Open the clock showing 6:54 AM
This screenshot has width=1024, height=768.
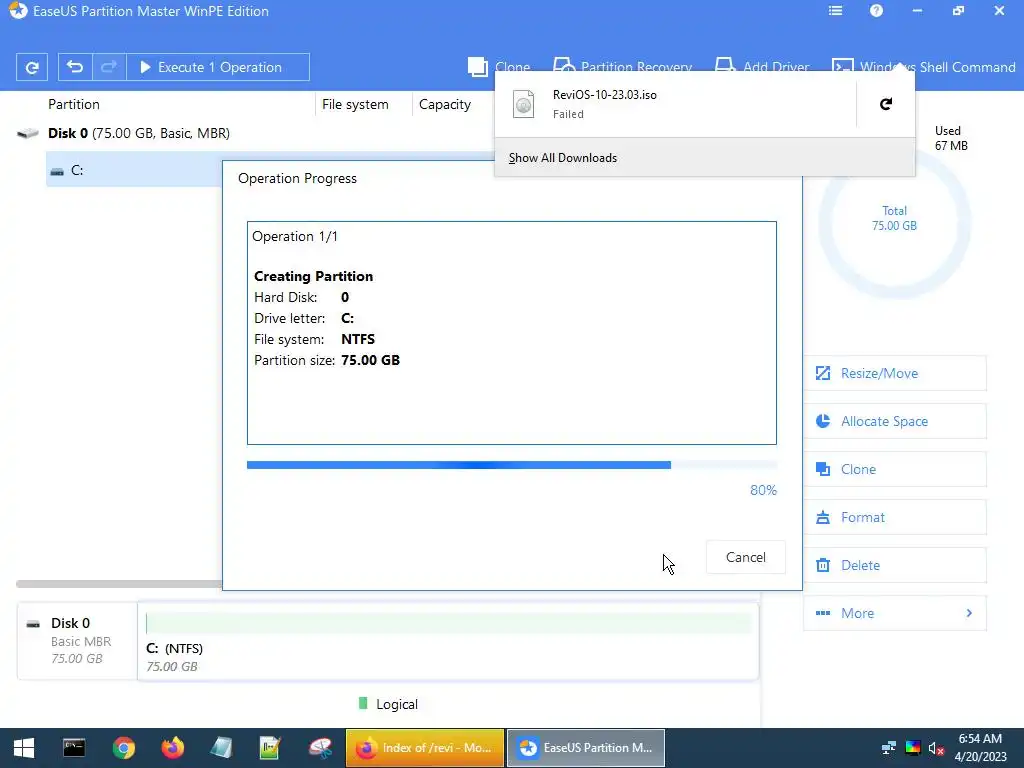[980, 748]
